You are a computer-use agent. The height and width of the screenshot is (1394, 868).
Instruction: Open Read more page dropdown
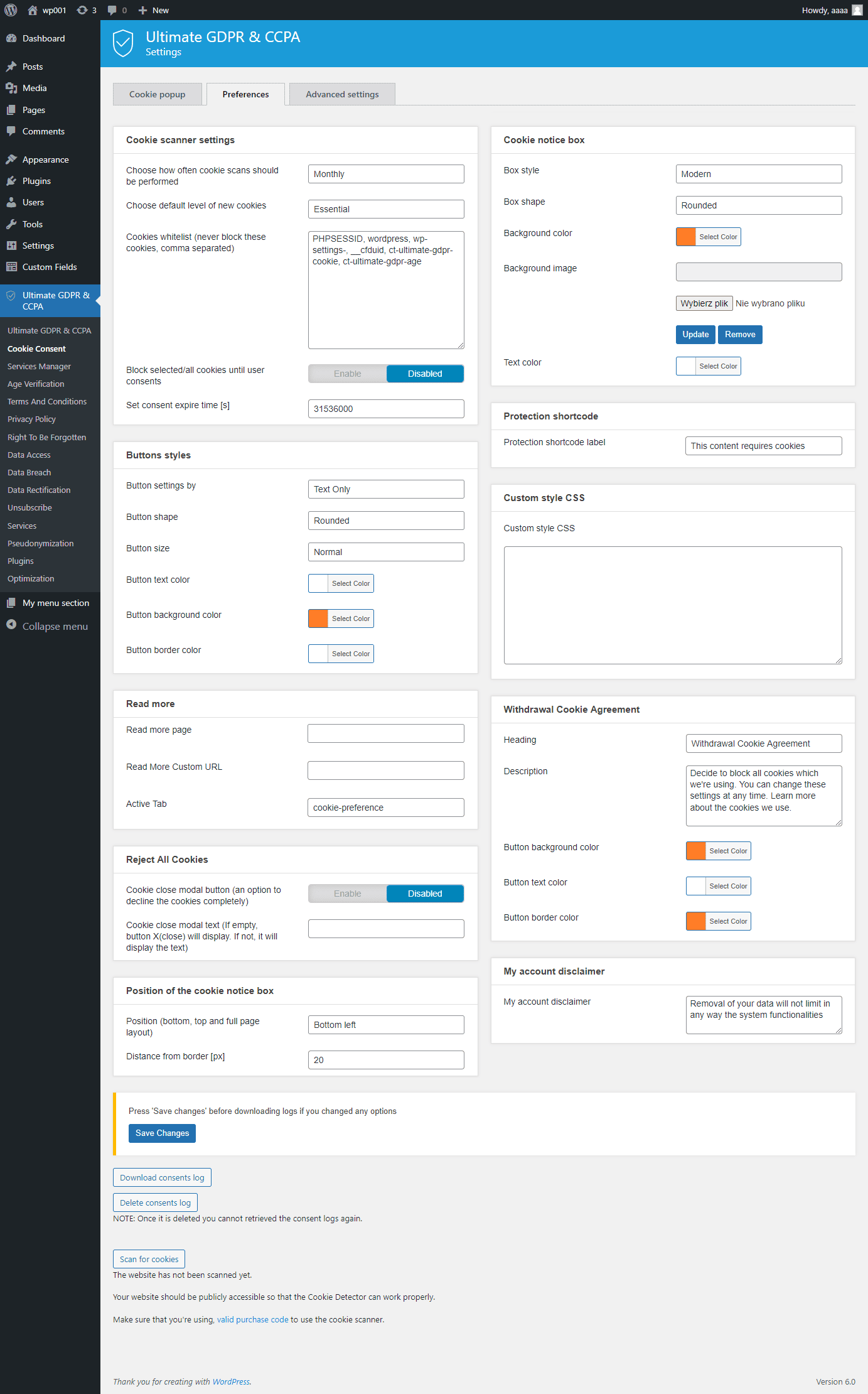pos(386,733)
